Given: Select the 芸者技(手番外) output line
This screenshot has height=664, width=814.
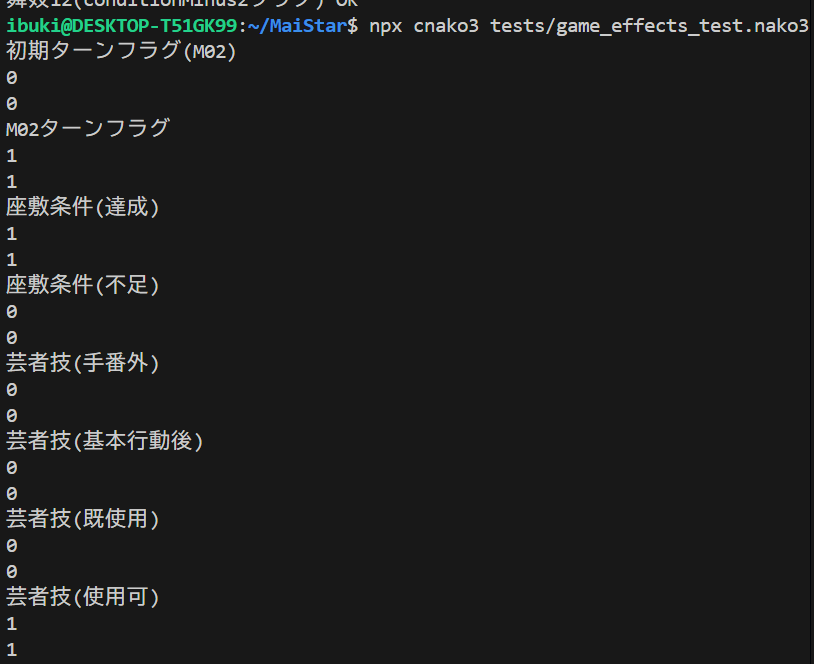Looking at the screenshot, I should 83,363.
